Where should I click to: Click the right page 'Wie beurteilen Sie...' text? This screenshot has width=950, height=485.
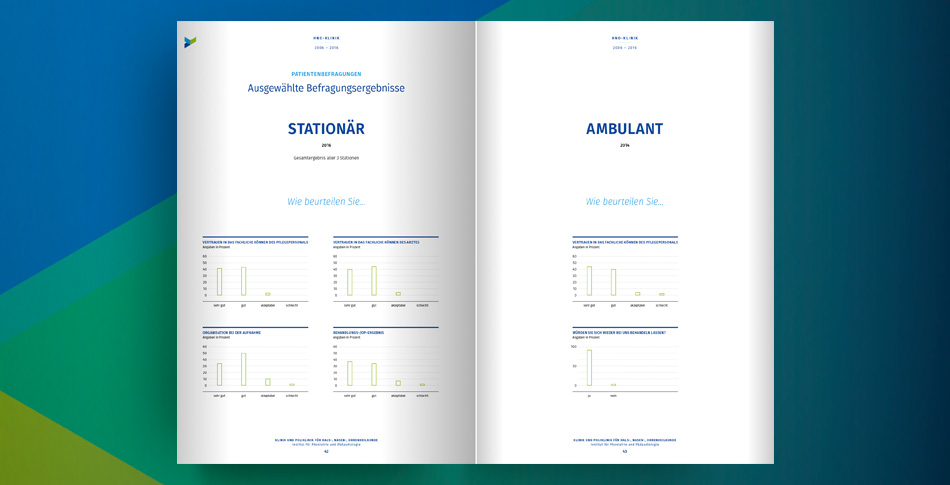pyautogui.click(x=624, y=201)
